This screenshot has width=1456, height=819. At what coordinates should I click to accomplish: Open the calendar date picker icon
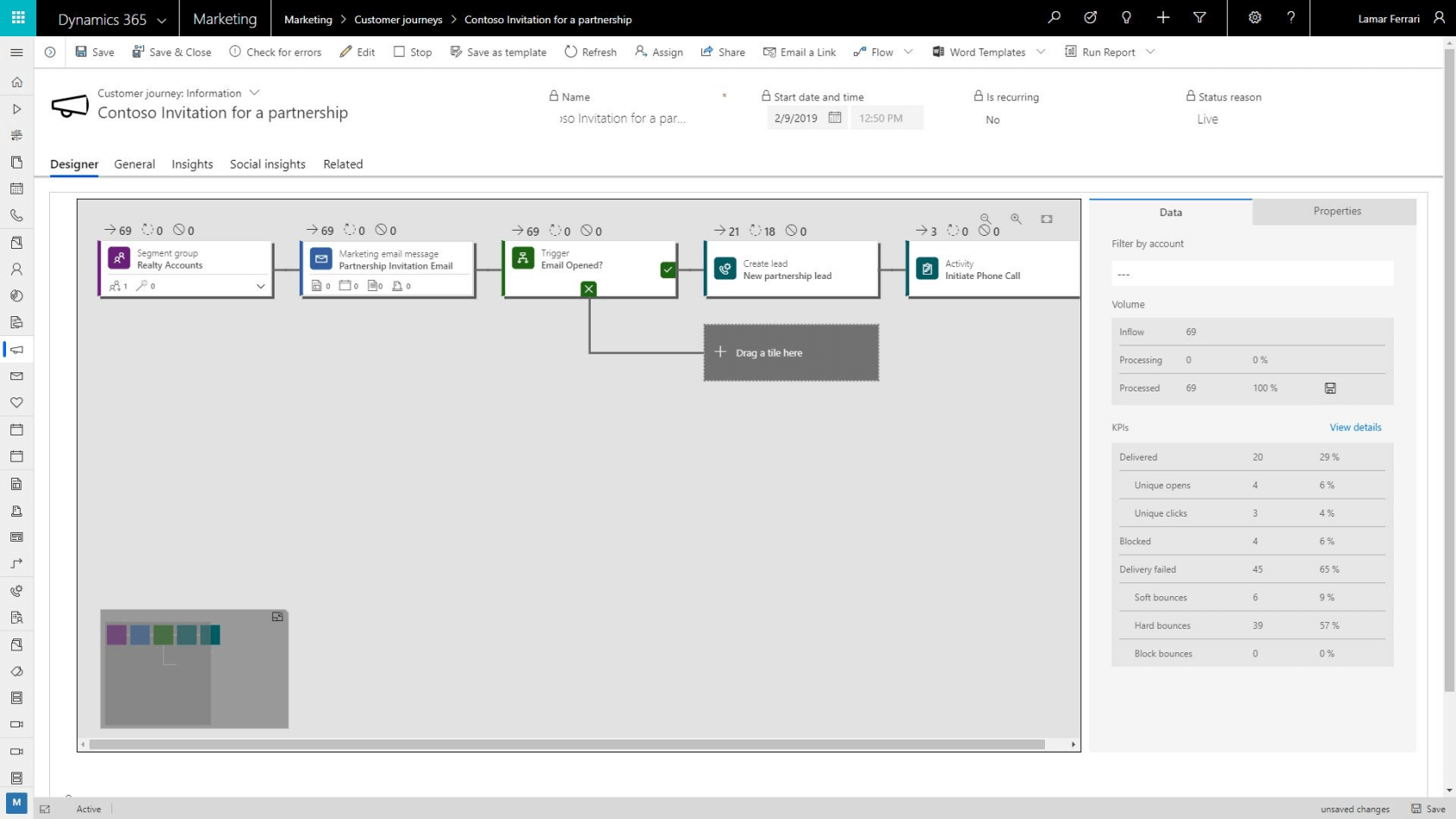834,117
